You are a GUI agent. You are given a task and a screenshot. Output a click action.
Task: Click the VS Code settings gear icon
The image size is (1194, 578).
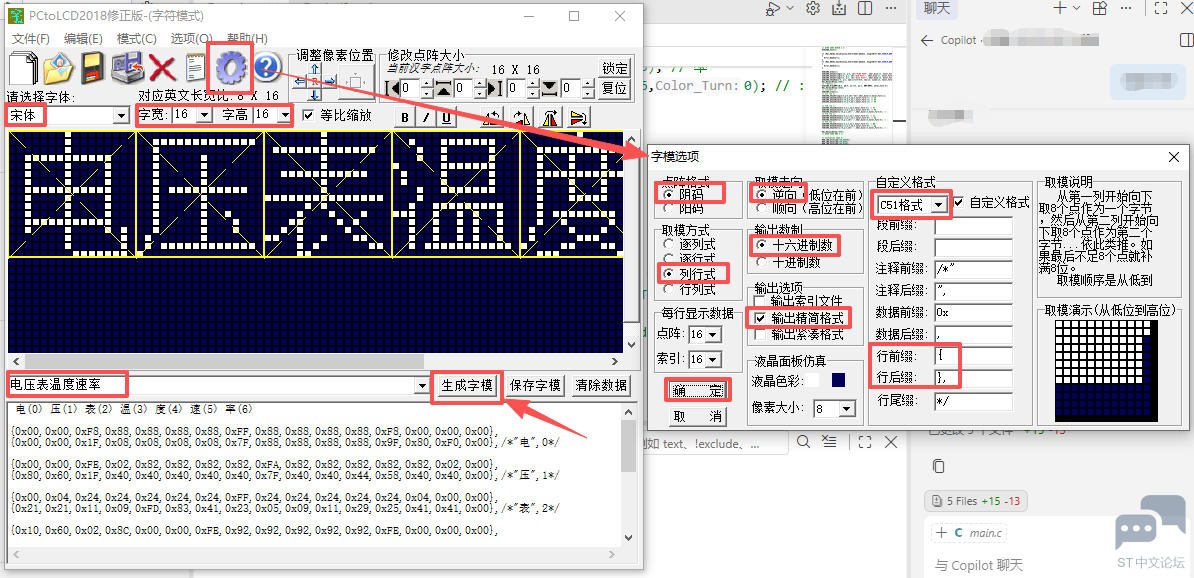click(x=813, y=8)
